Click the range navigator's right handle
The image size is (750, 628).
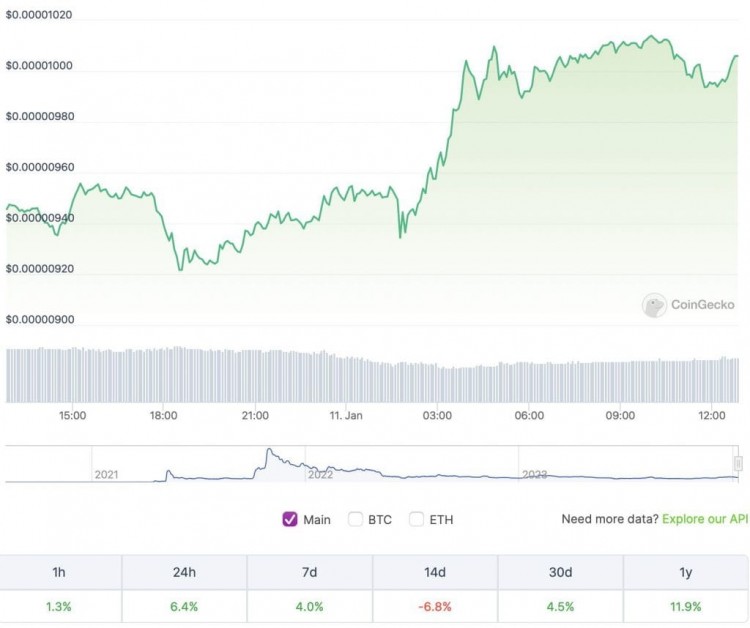738,463
